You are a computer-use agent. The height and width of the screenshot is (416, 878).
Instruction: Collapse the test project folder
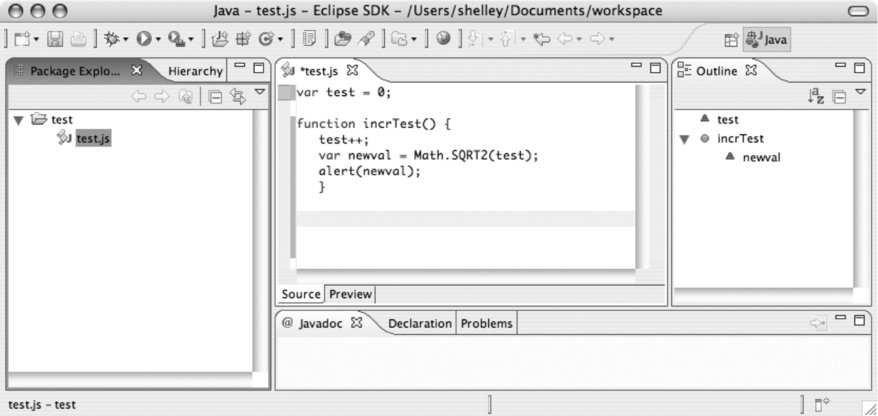tap(18, 120)
